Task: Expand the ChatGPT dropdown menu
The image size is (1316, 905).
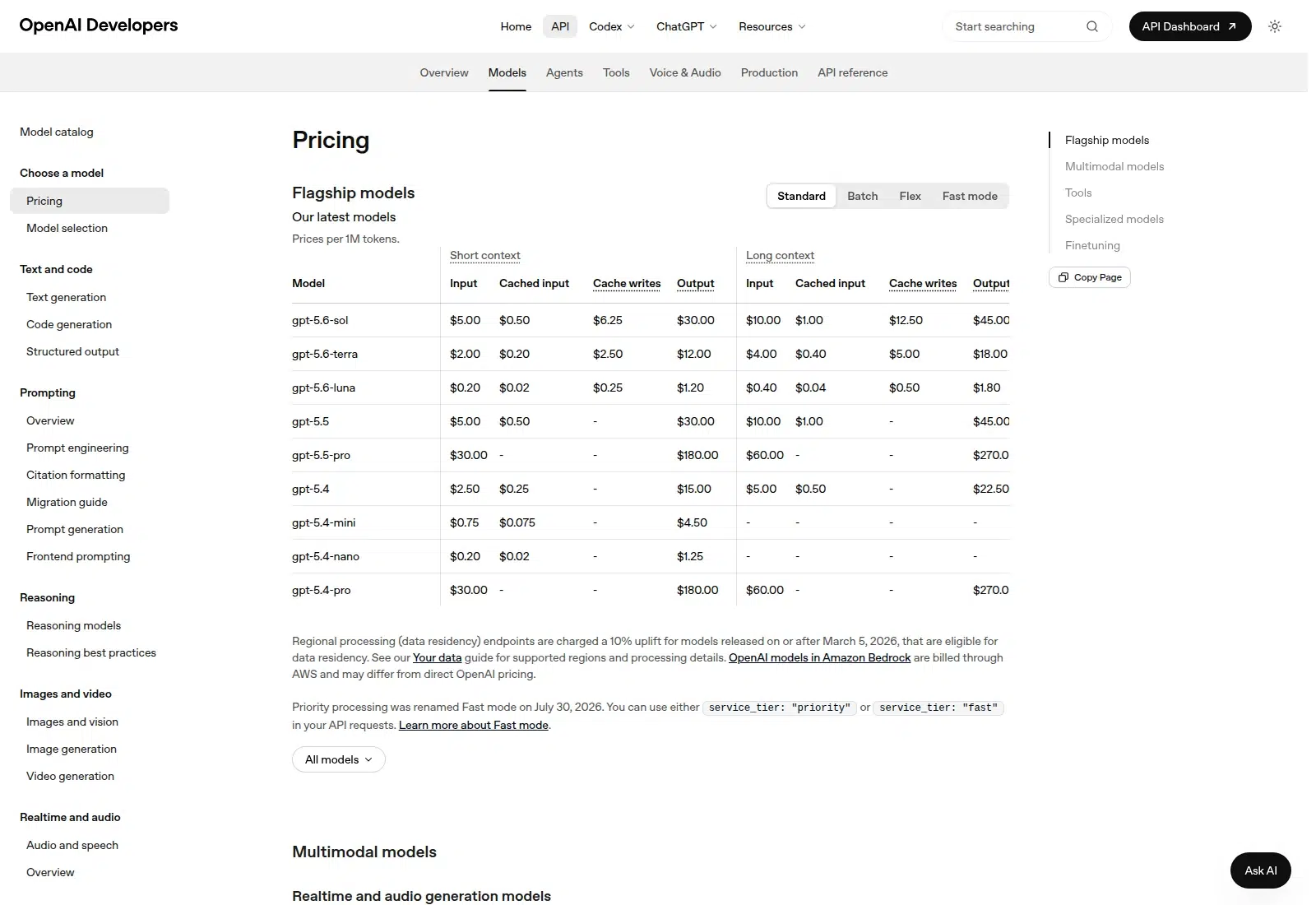Action: point(687,26)
